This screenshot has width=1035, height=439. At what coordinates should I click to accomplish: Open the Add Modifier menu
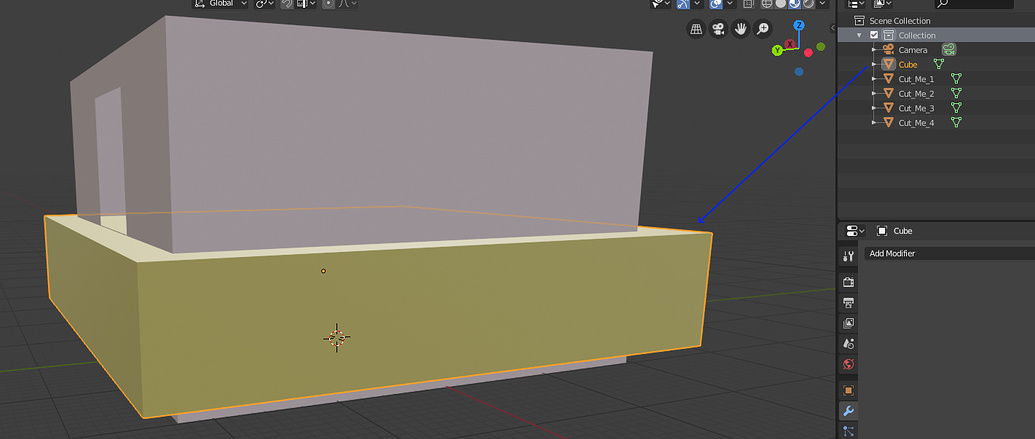[949, 253]
